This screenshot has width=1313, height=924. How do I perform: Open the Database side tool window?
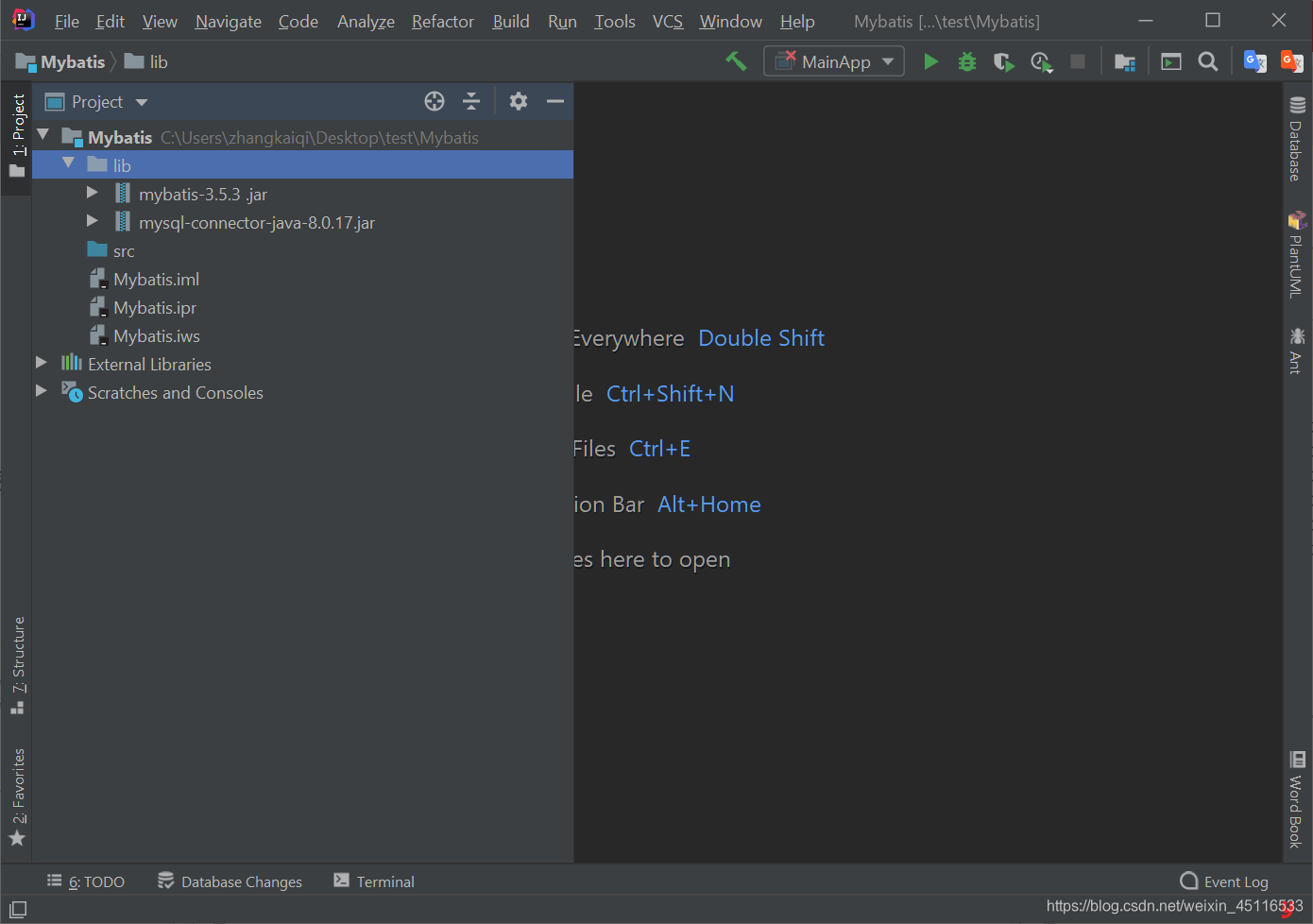coord(1297,139)
